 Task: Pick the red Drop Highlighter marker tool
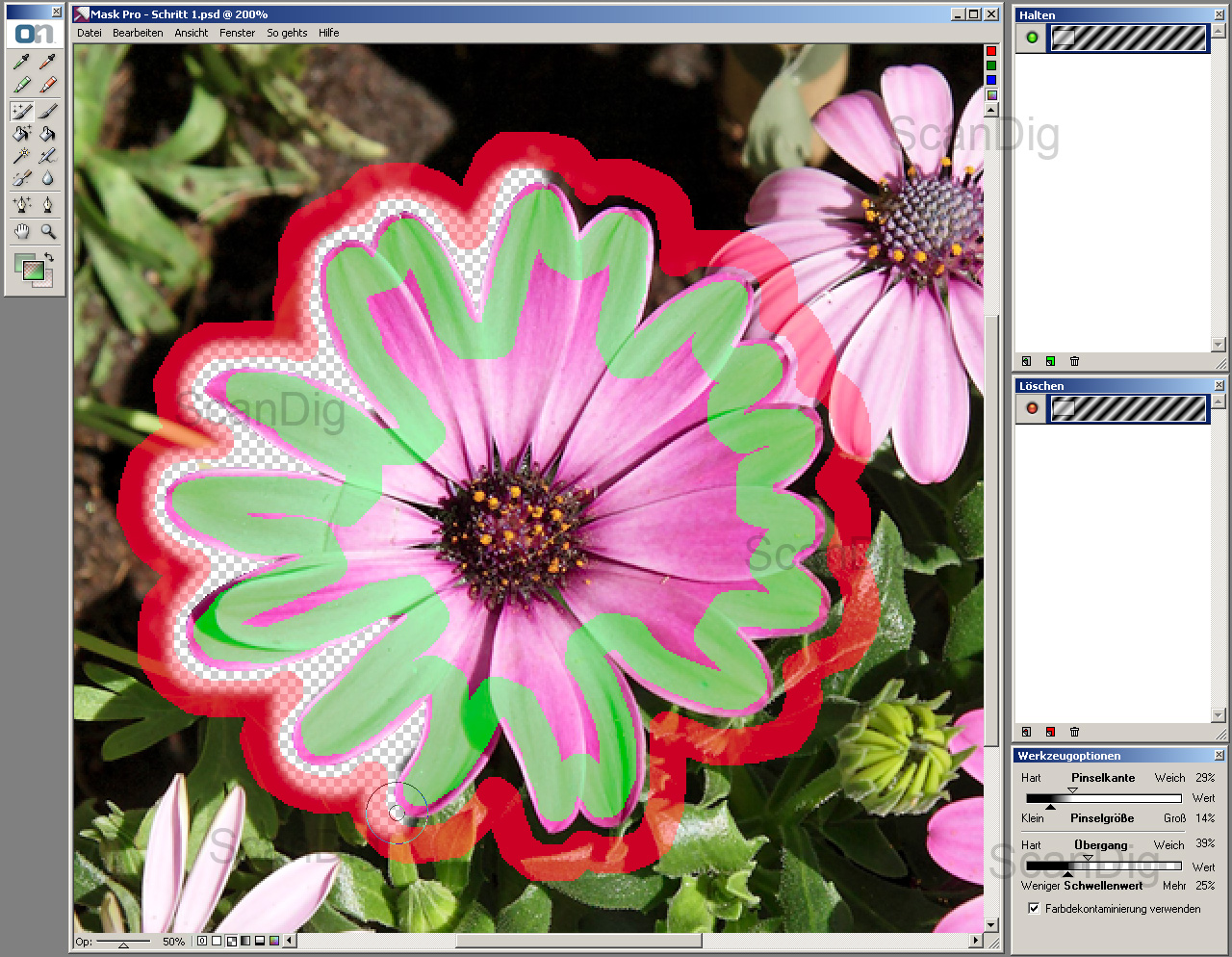[x=47, y=86]
